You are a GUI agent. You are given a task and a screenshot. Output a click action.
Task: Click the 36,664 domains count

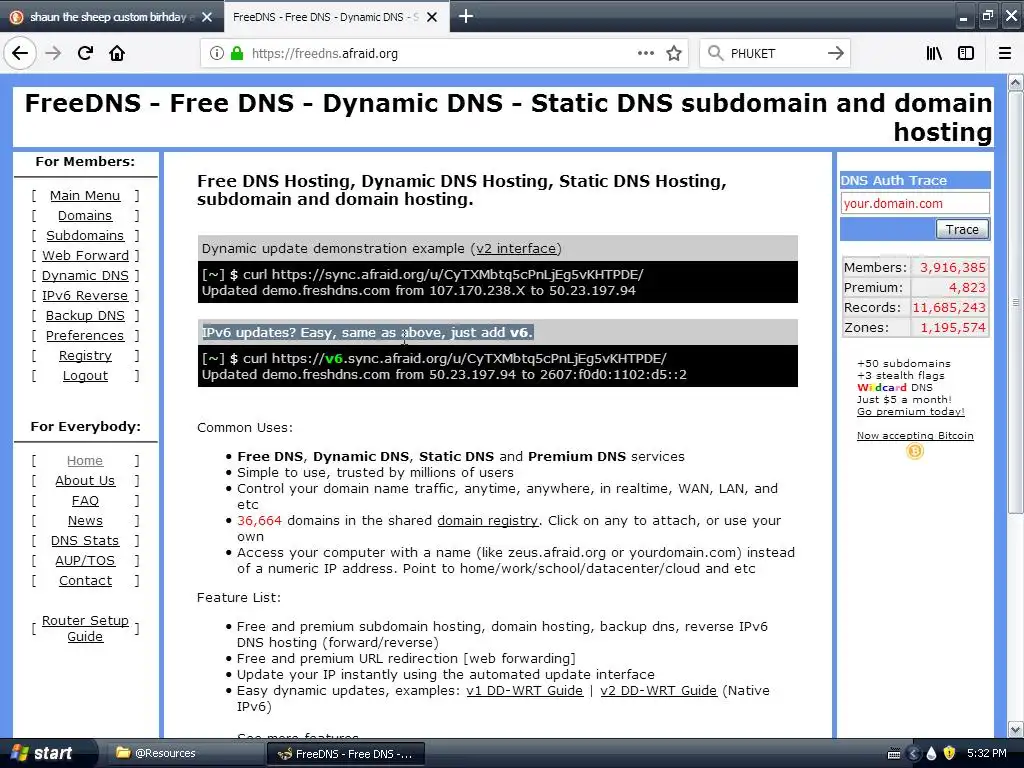click(259, 520)
